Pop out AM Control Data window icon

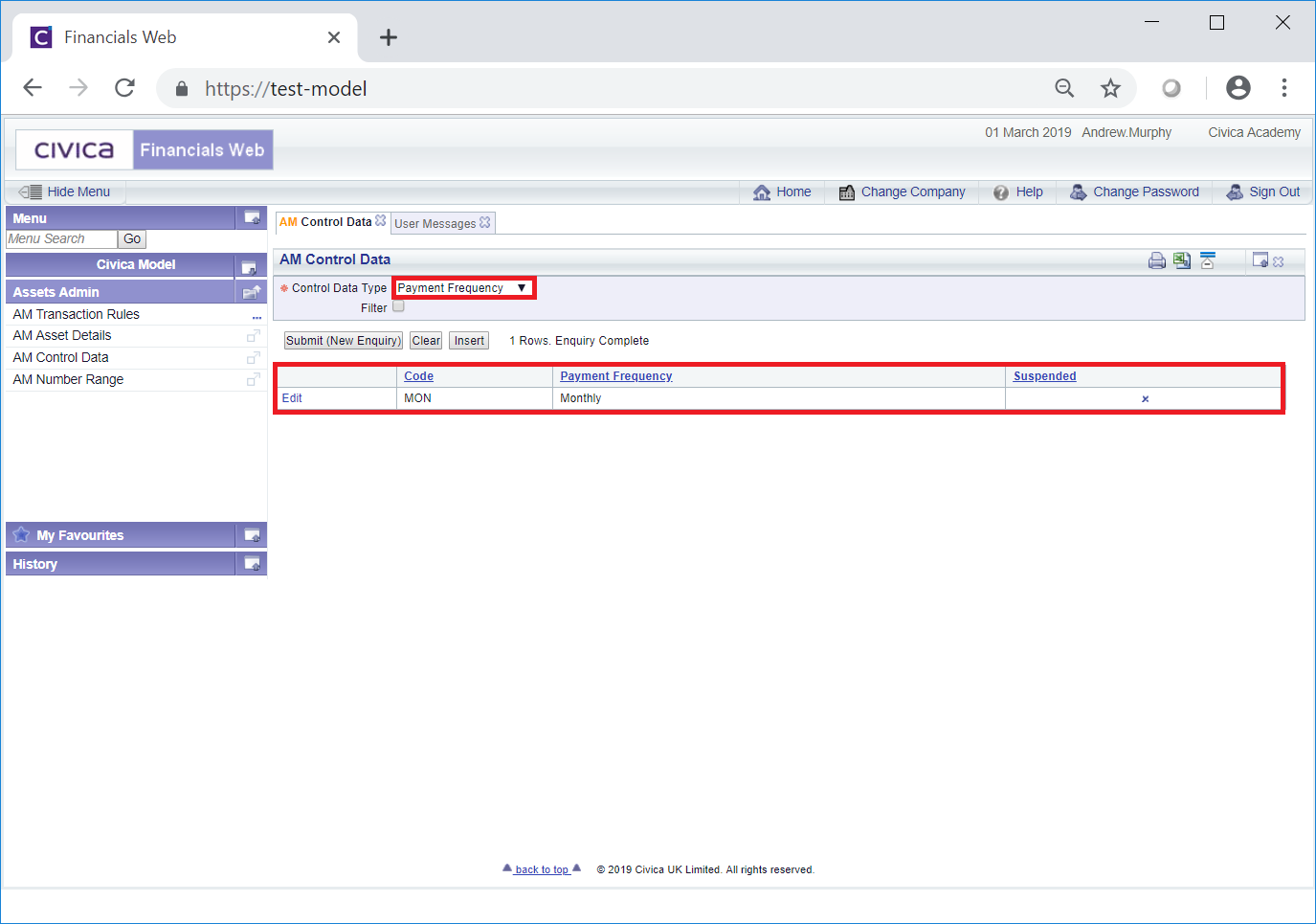[x=1260, y=260]
